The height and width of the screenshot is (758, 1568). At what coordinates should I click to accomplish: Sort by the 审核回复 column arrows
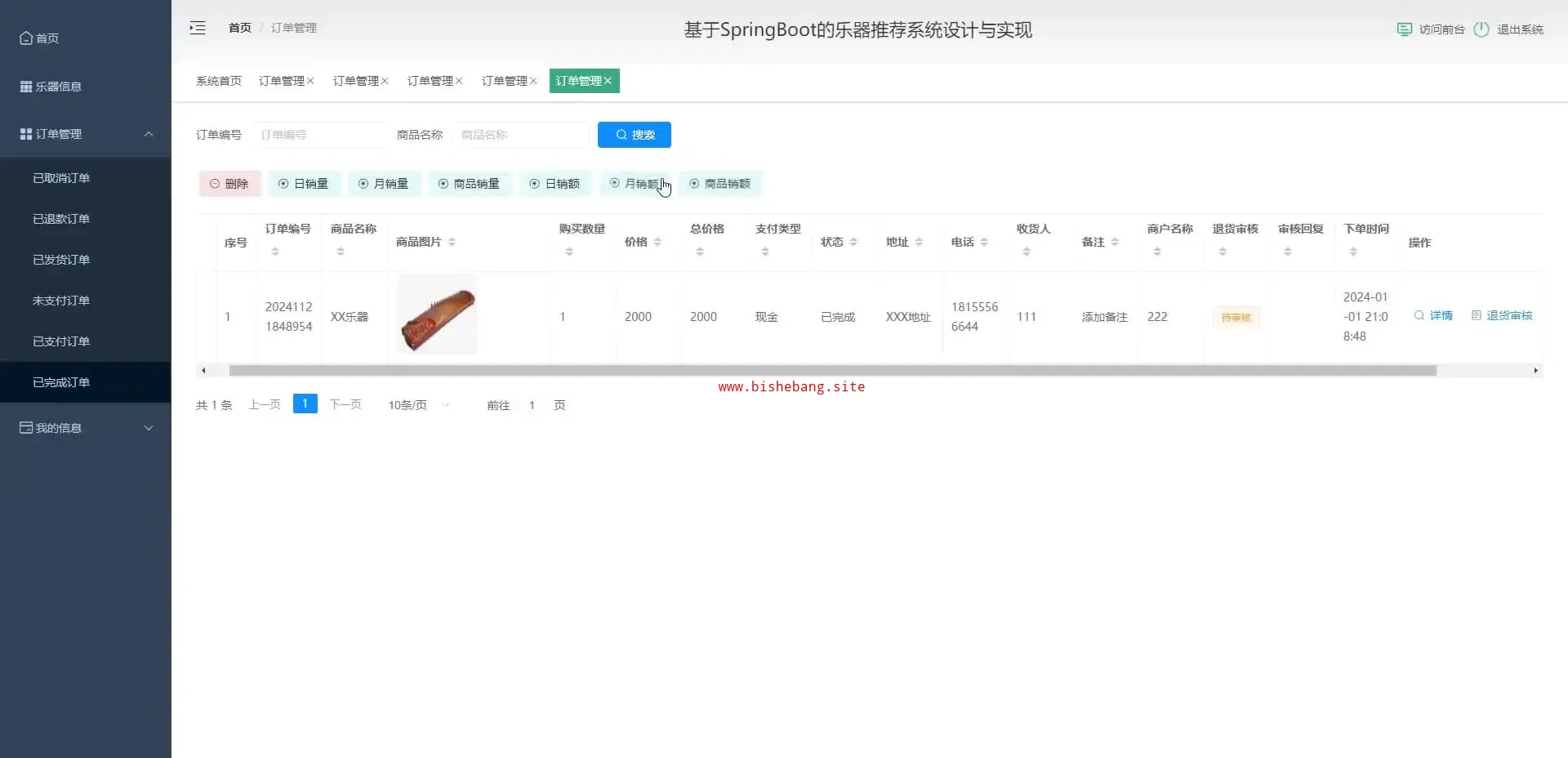[x=1288, y=252]
